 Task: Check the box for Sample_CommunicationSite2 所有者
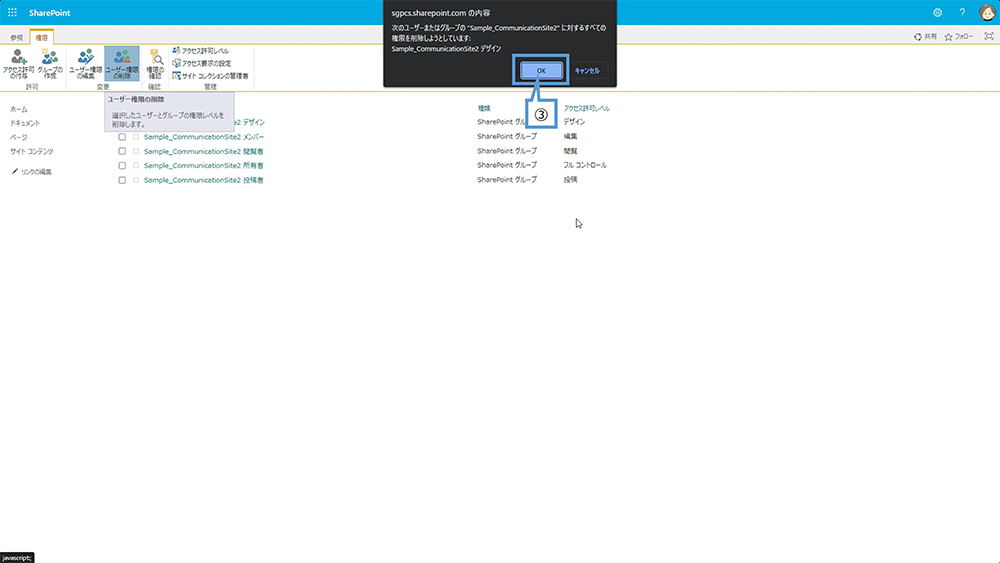122,165
